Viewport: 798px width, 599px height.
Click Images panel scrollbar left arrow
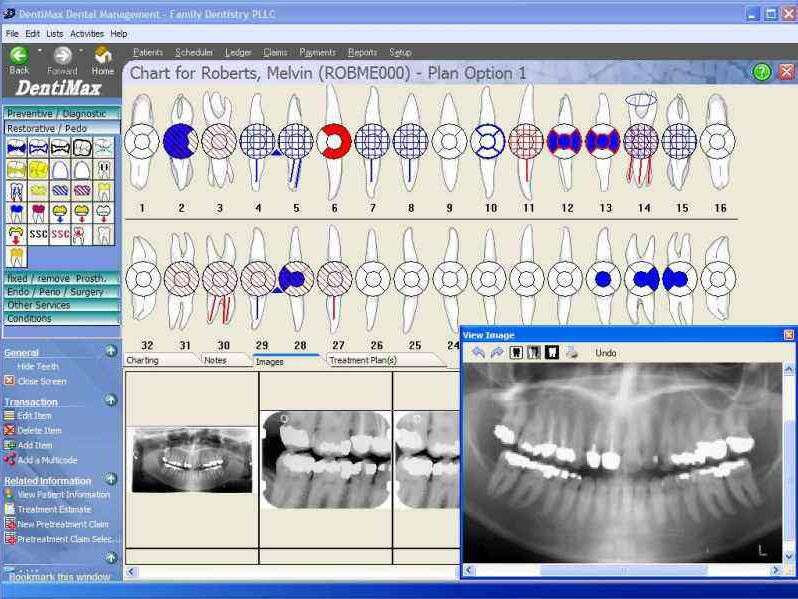point(131,572)
